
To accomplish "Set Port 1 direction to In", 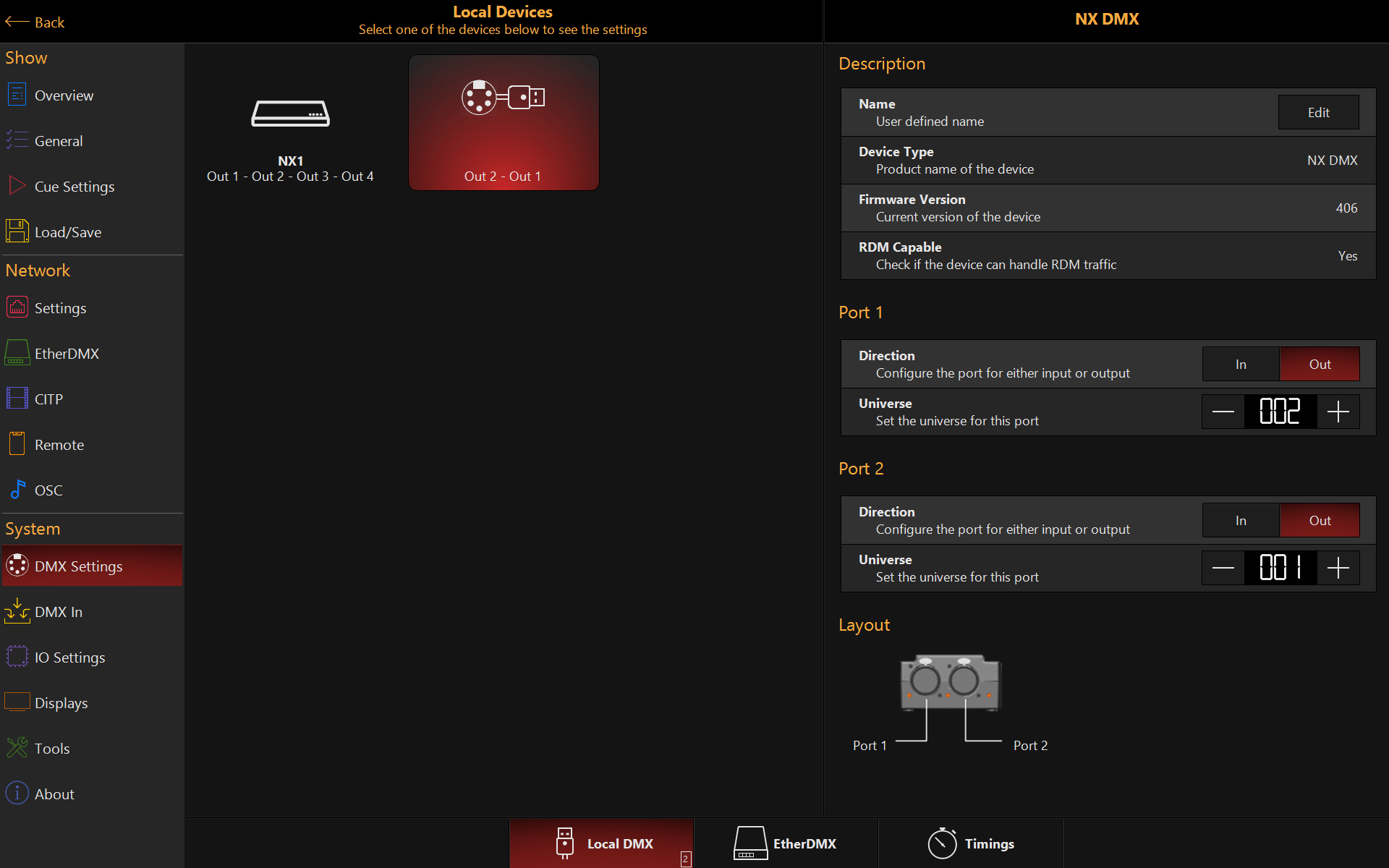I will click(x=1241, y=365).
